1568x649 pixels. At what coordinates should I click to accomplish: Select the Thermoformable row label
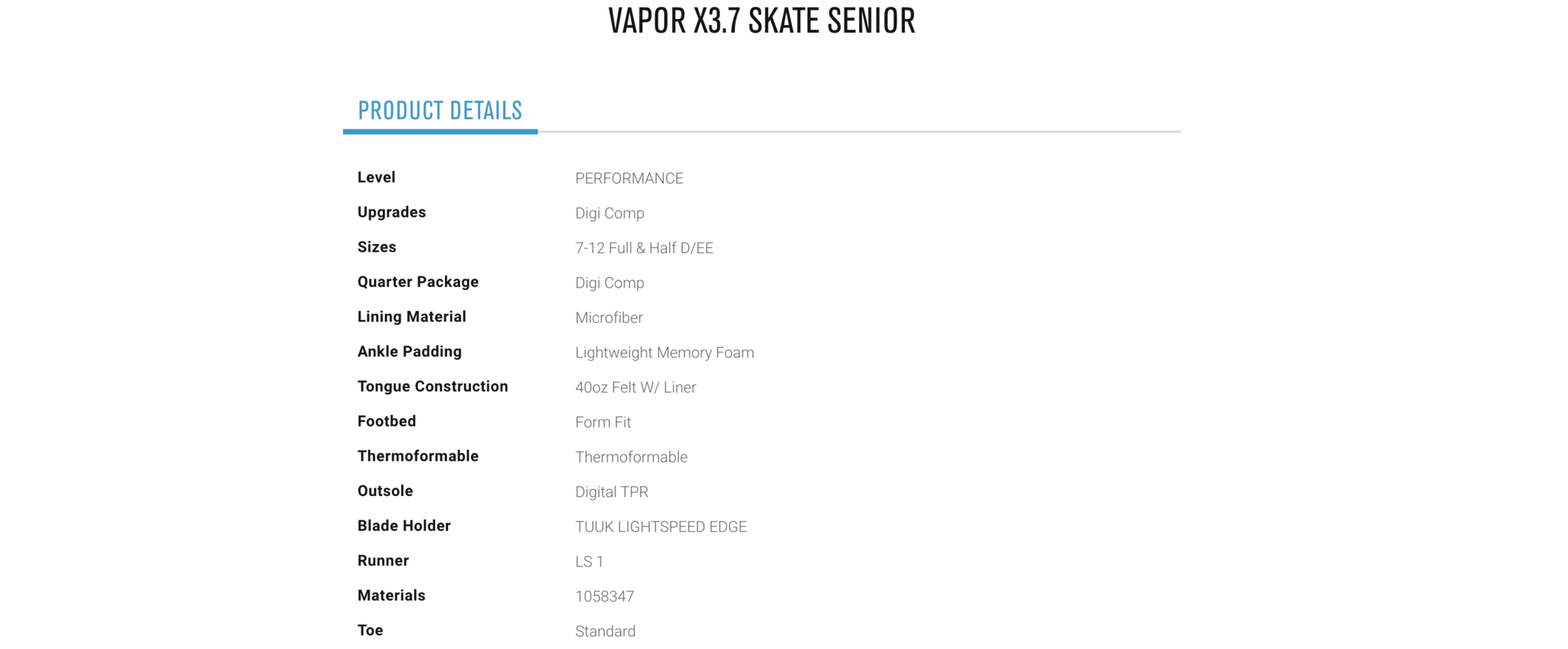(x=418, y=456)
